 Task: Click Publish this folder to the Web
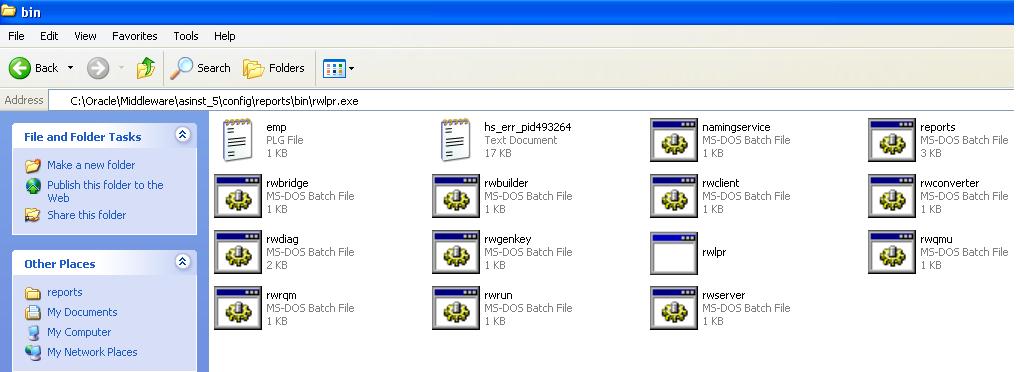(x=105, y=192)
